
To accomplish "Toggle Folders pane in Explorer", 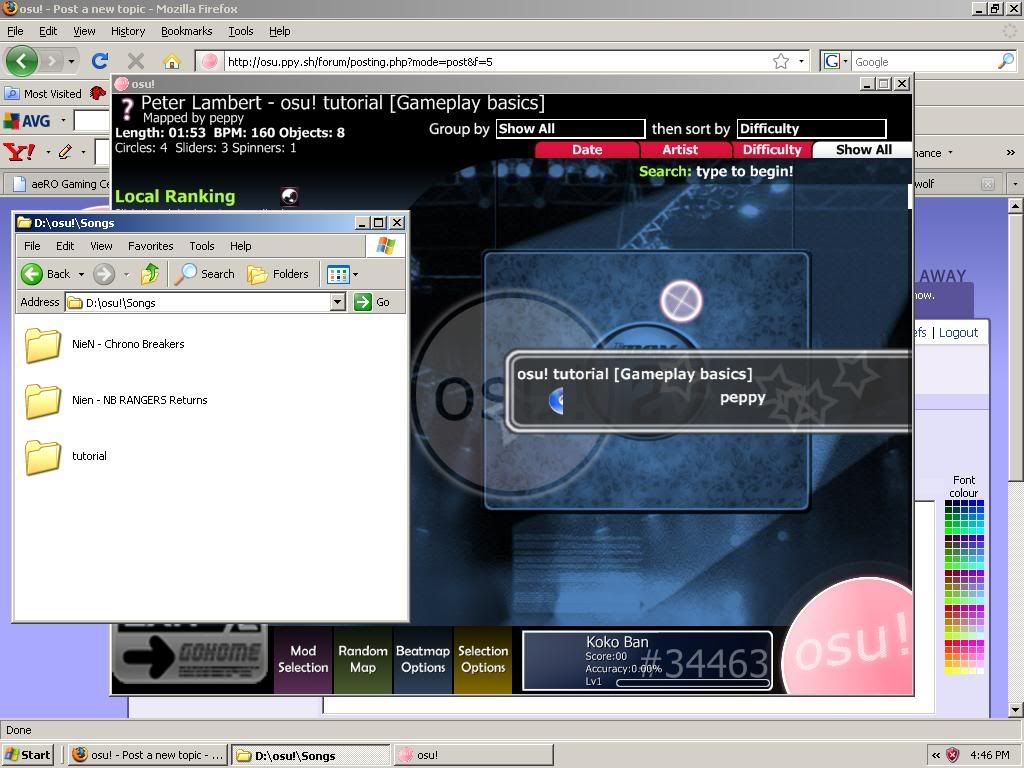I will tap(278, 274).
